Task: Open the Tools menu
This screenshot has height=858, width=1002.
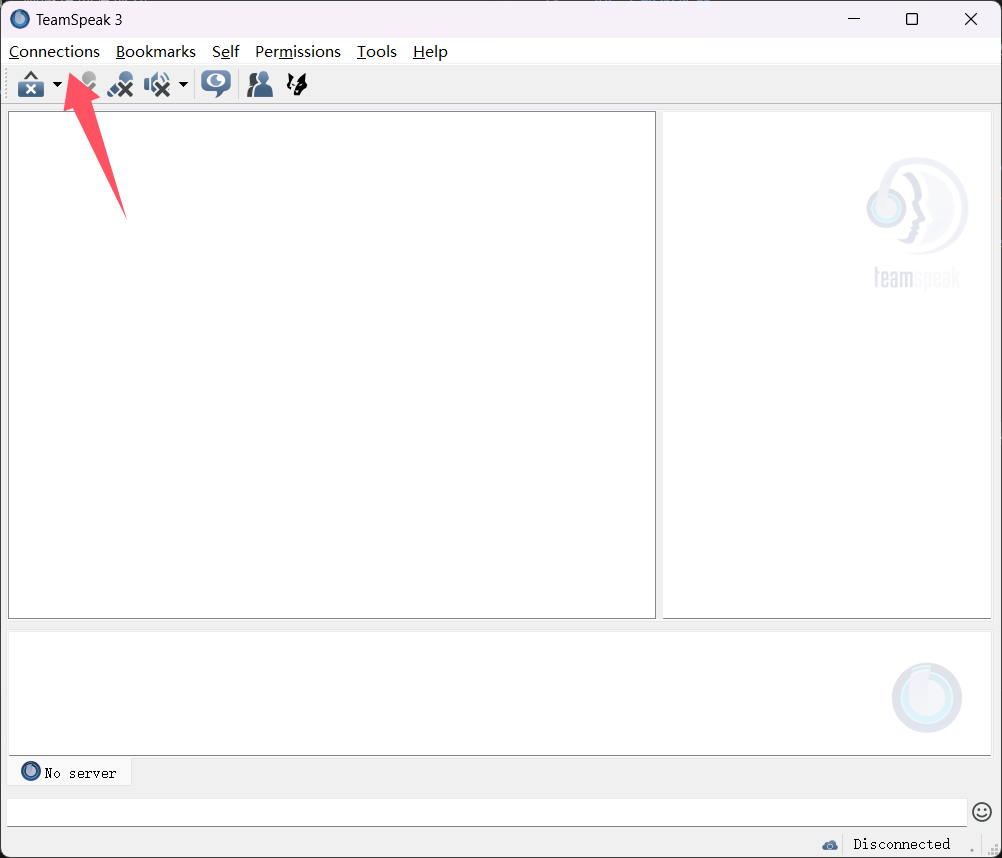Action: pyautogui.click(x=377, y=52)
